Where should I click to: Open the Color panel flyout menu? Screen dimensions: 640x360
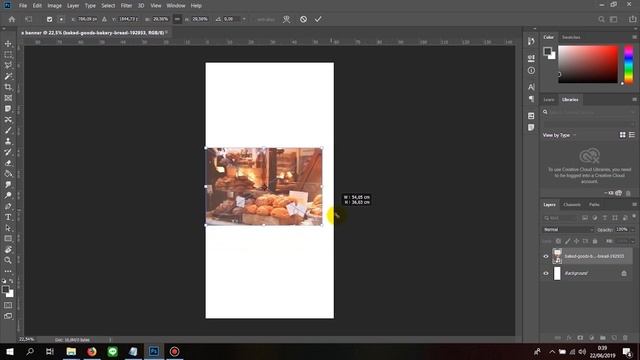(x=634, y=37)
